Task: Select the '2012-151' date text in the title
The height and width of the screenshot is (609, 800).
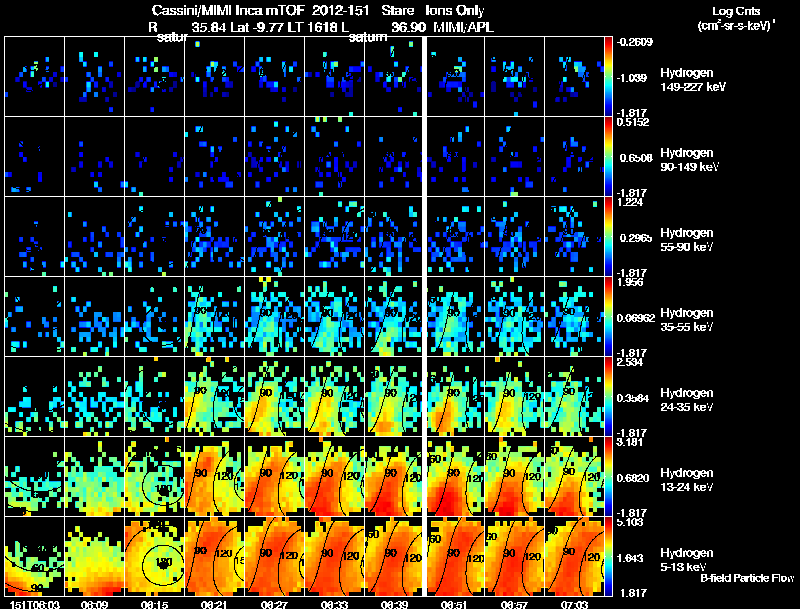Action: [340, 11]
